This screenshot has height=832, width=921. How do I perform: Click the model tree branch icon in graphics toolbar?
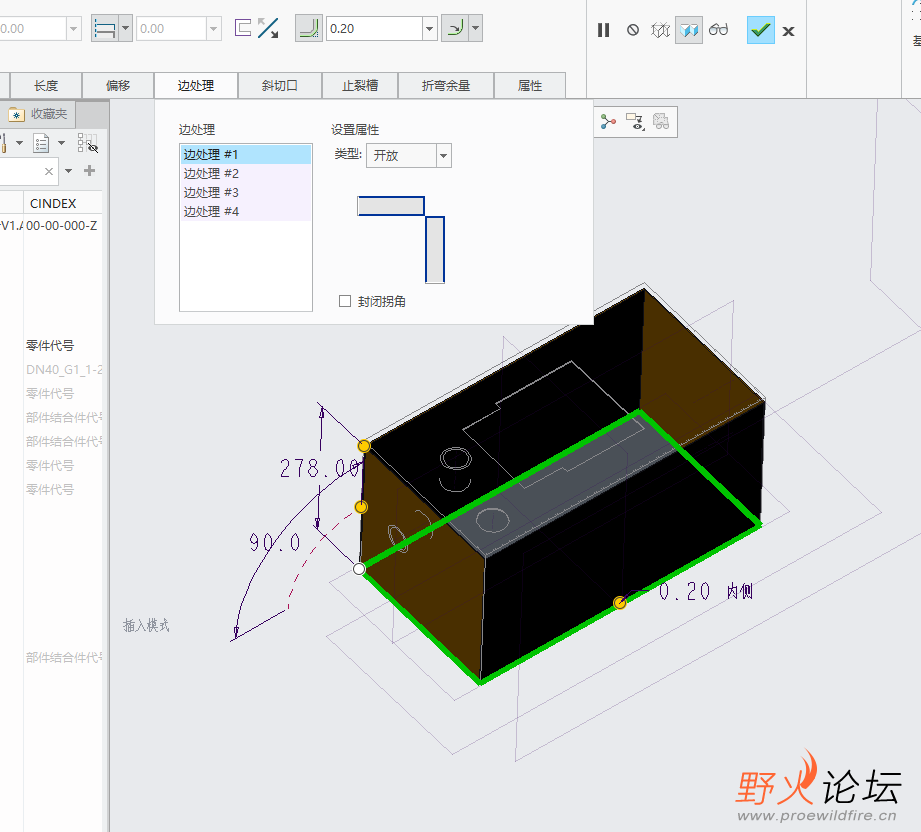point(609,122)
